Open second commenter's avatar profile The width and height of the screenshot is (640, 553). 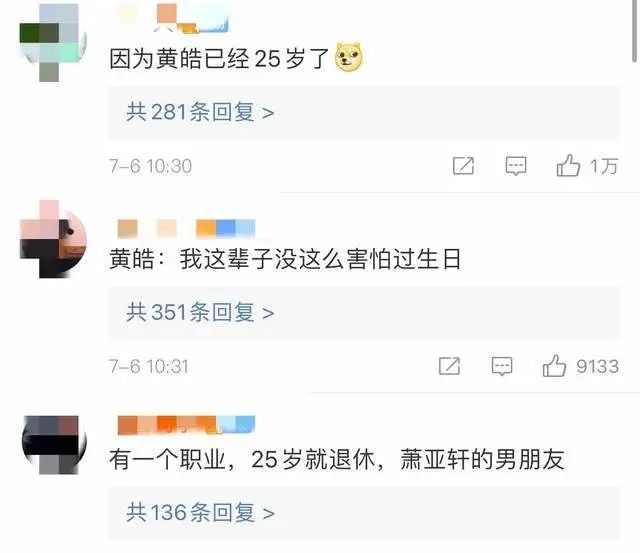53,239
